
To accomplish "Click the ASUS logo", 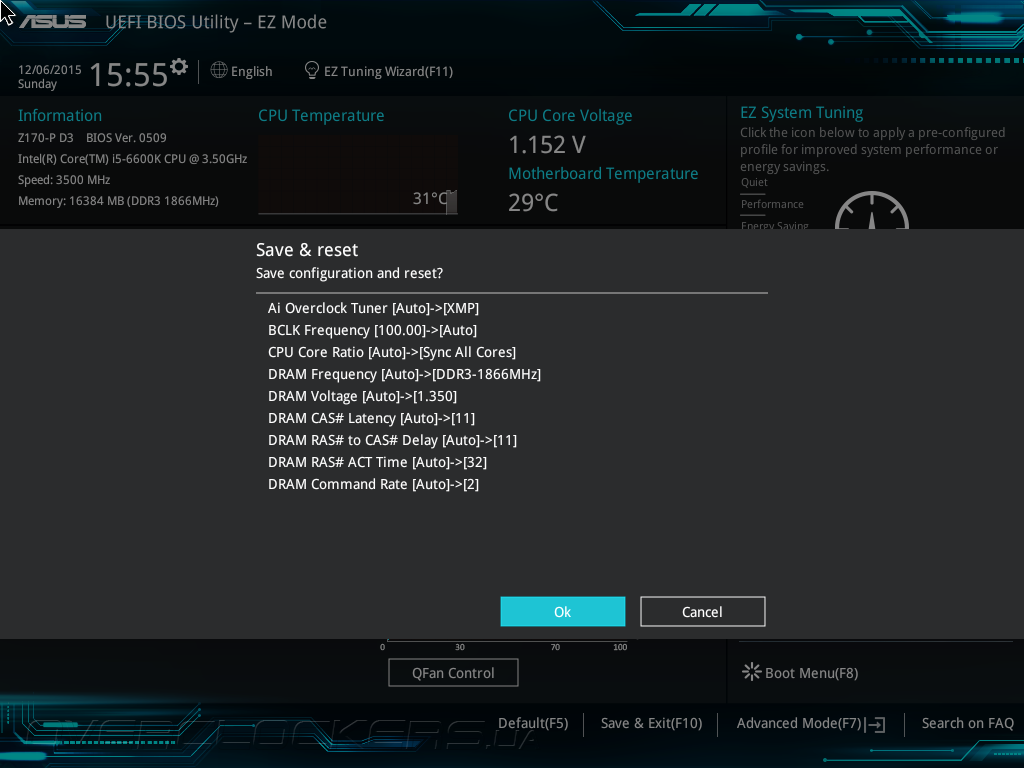I will [52, 22].
